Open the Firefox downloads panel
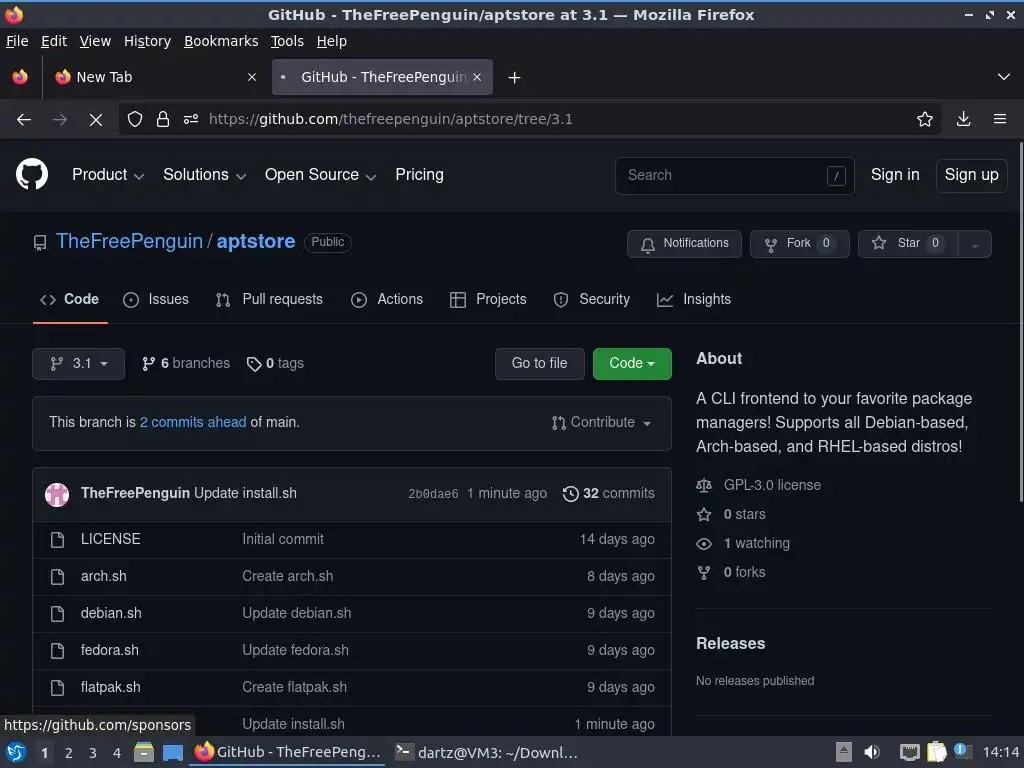 coord(963,119)
